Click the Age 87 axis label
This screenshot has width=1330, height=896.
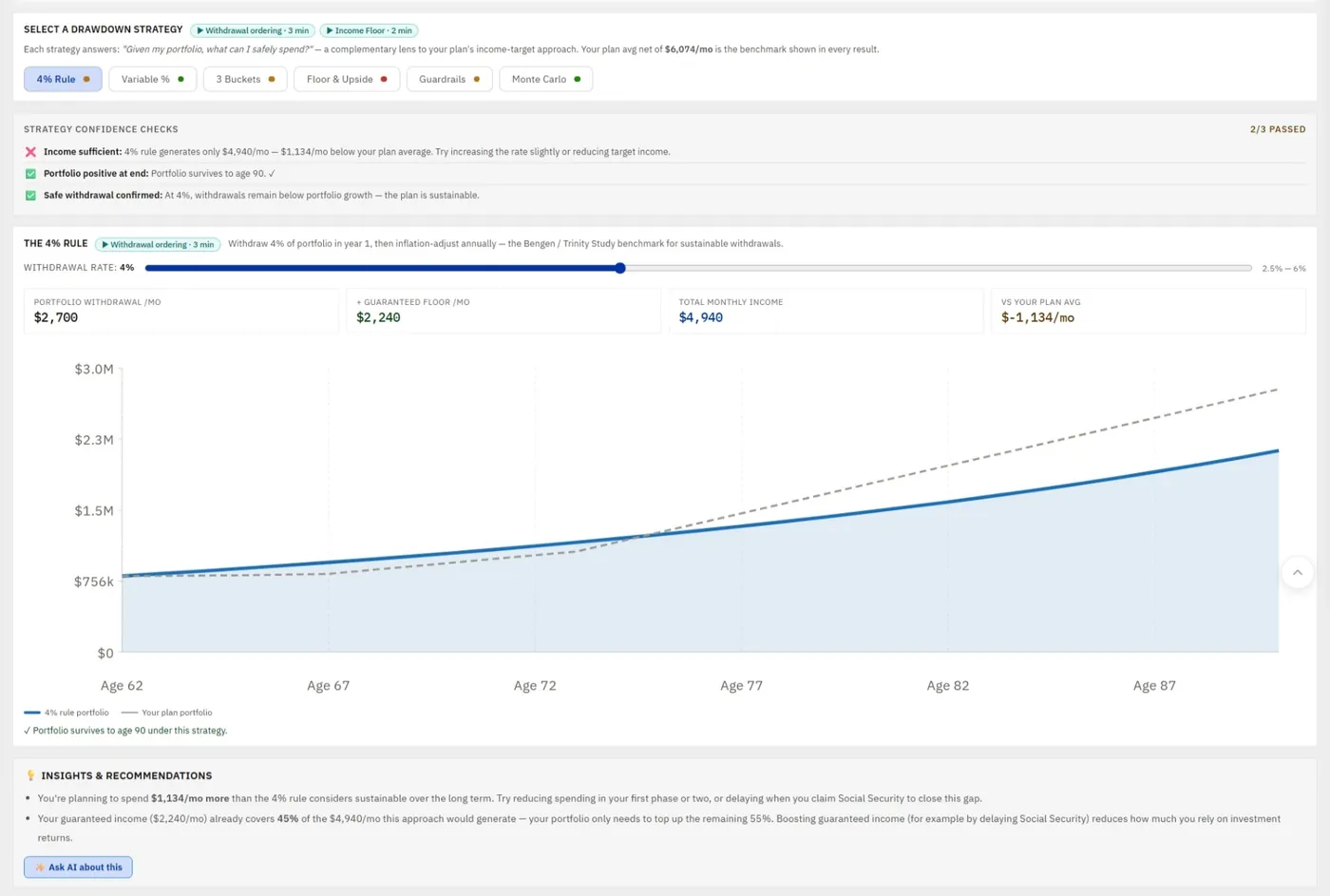coord(1154,685)
